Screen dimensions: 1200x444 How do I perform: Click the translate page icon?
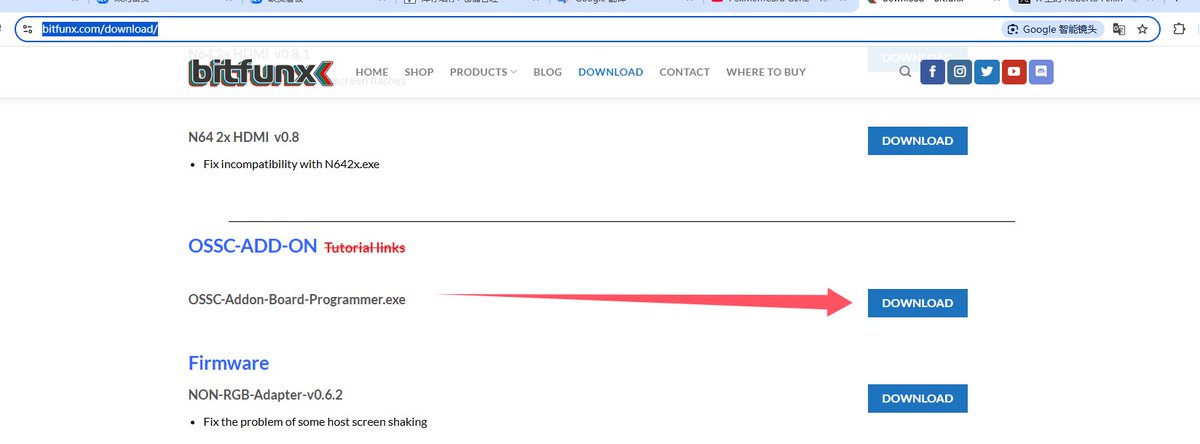tap(1119, 29)
